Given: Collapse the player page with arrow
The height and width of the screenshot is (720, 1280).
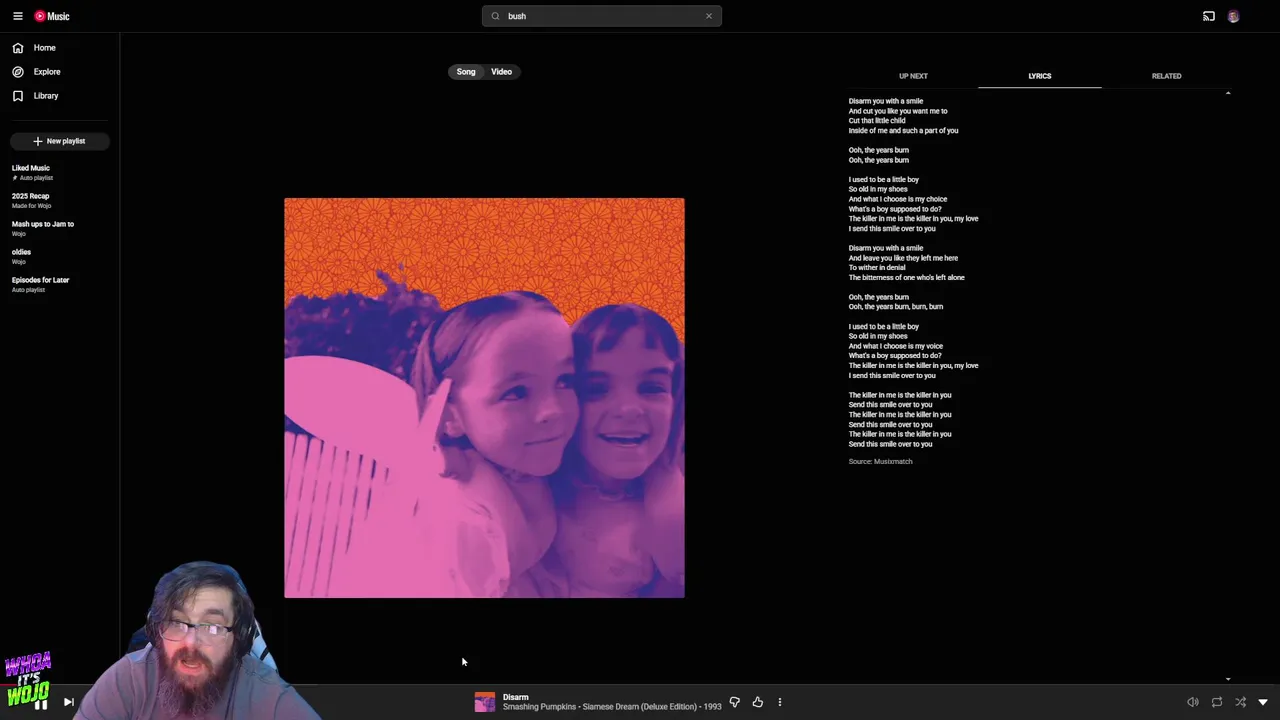Looking at the screenshot, I should 1263,702.
